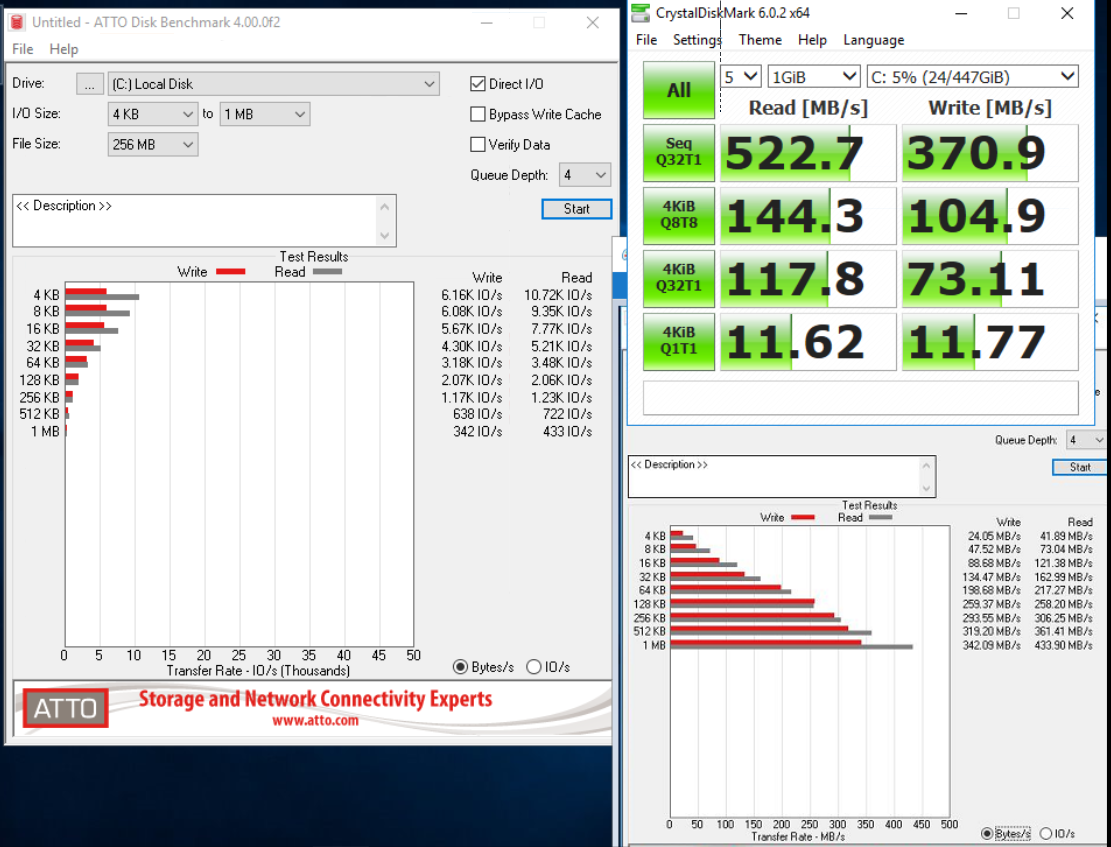Open the File menu in ATTO Disk Benchmark
The image size is (1111, 847).
[x=23, y=49]
